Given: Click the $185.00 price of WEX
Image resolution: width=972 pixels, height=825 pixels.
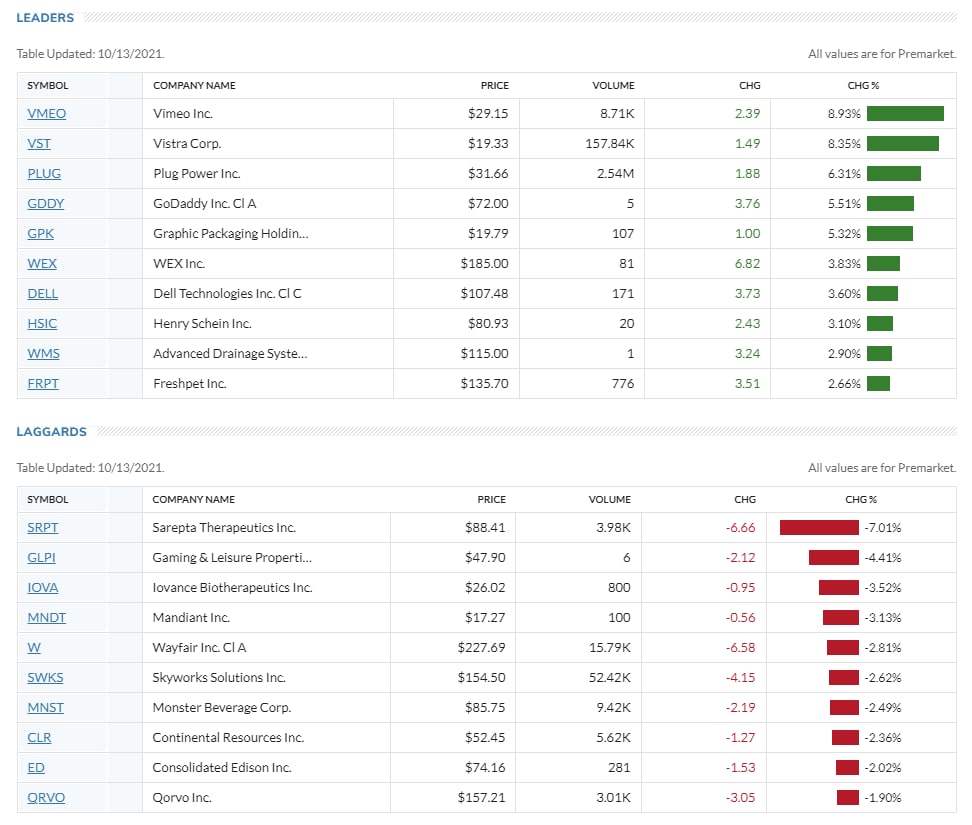Looking at the screenshot, I should tap(484, 263).
